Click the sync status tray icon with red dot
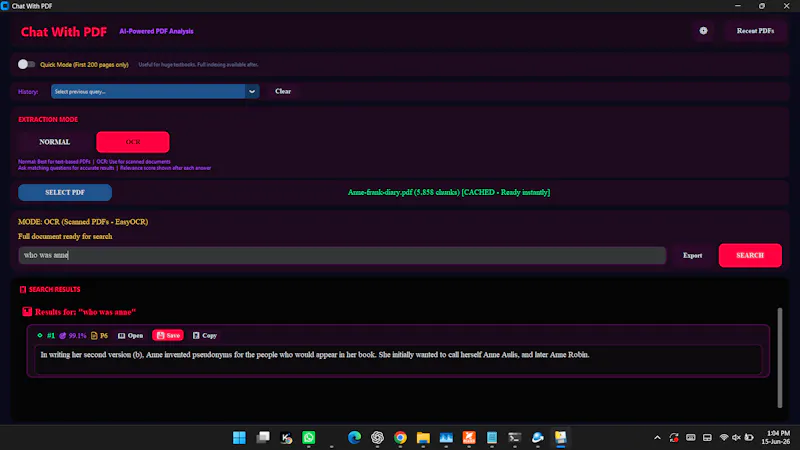 674,437
